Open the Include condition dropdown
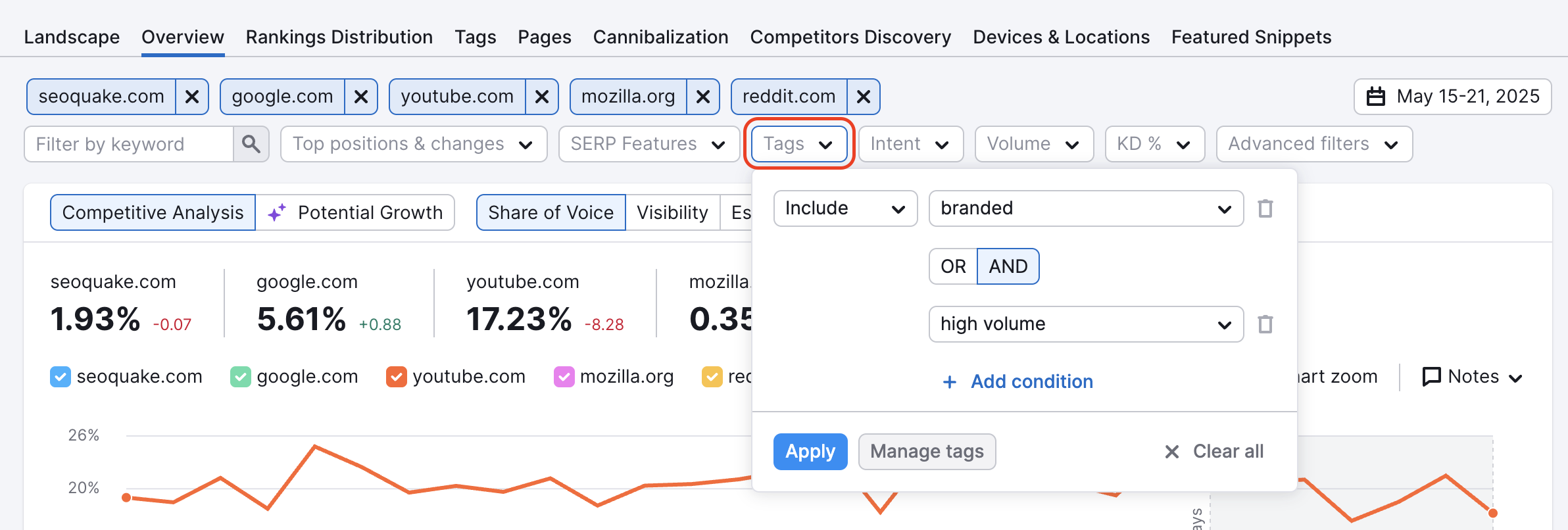Viewport: 1568px width, 530px height. point(845,208)
